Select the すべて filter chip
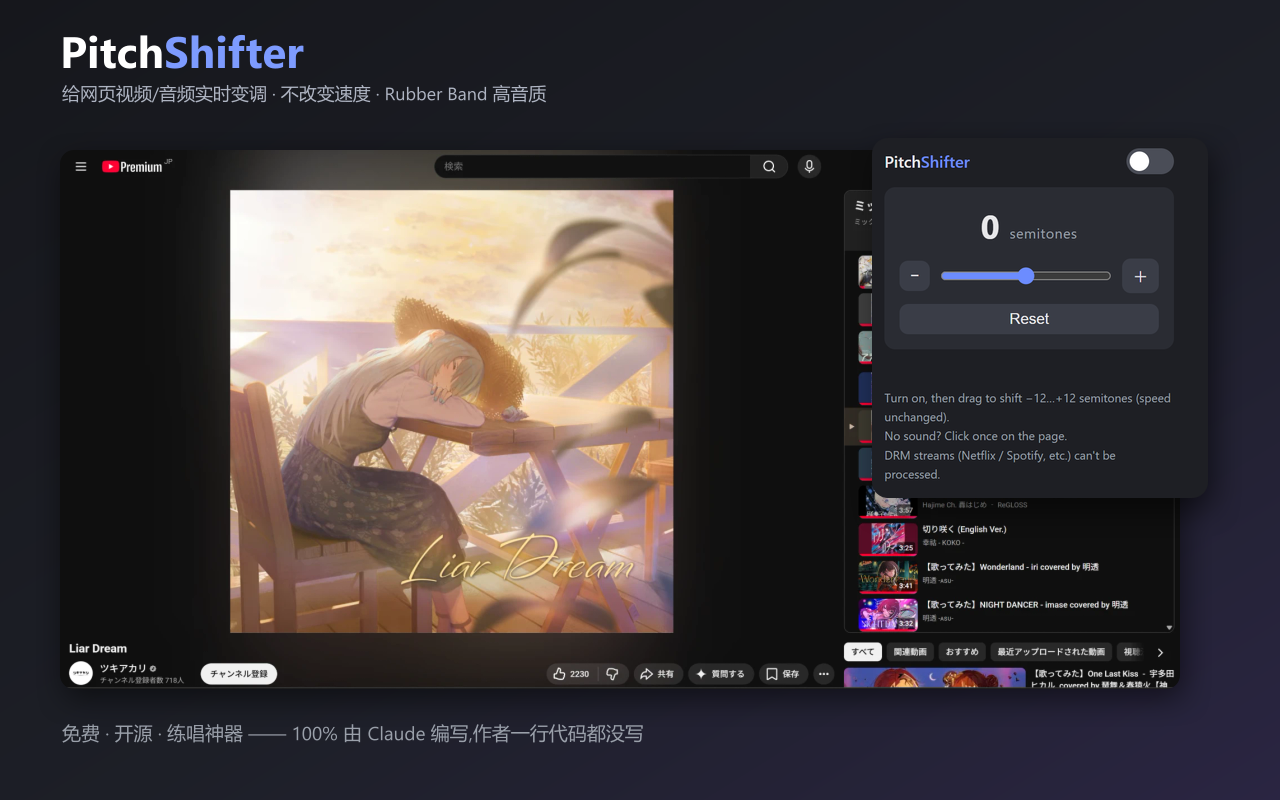 coord(863,652)
